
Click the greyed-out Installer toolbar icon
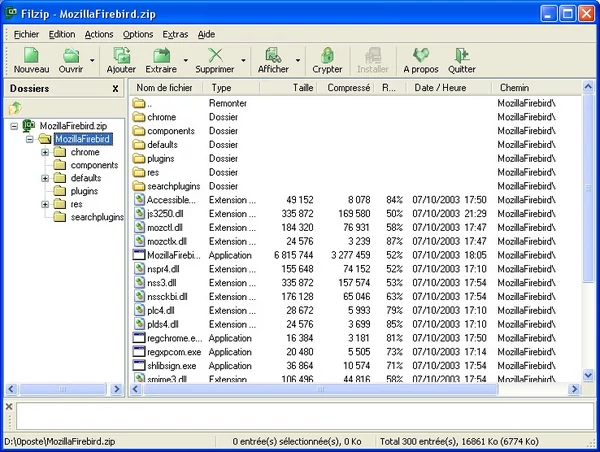(372, 55)
